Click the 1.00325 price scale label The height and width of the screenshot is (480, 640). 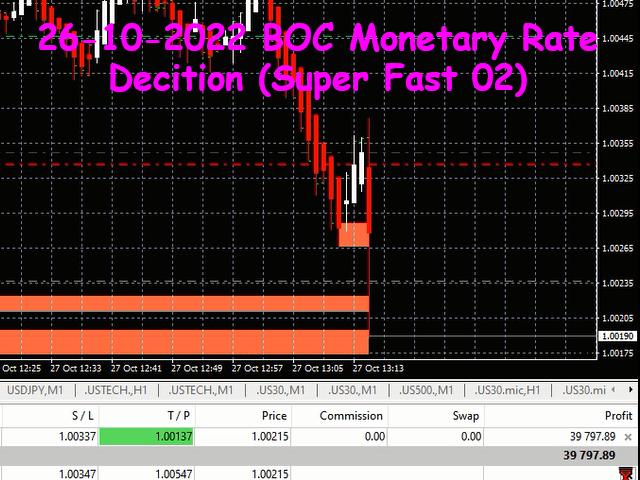tap(620, 178)
